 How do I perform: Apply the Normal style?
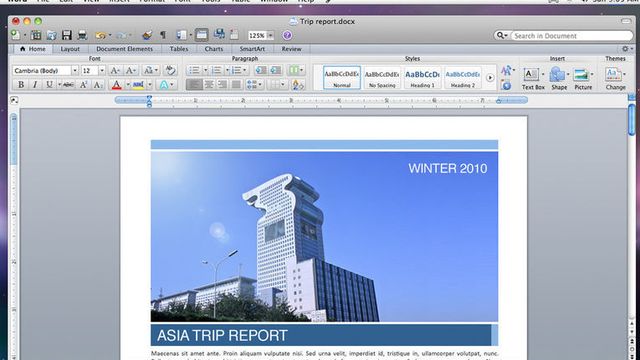[x=342, y=78]
